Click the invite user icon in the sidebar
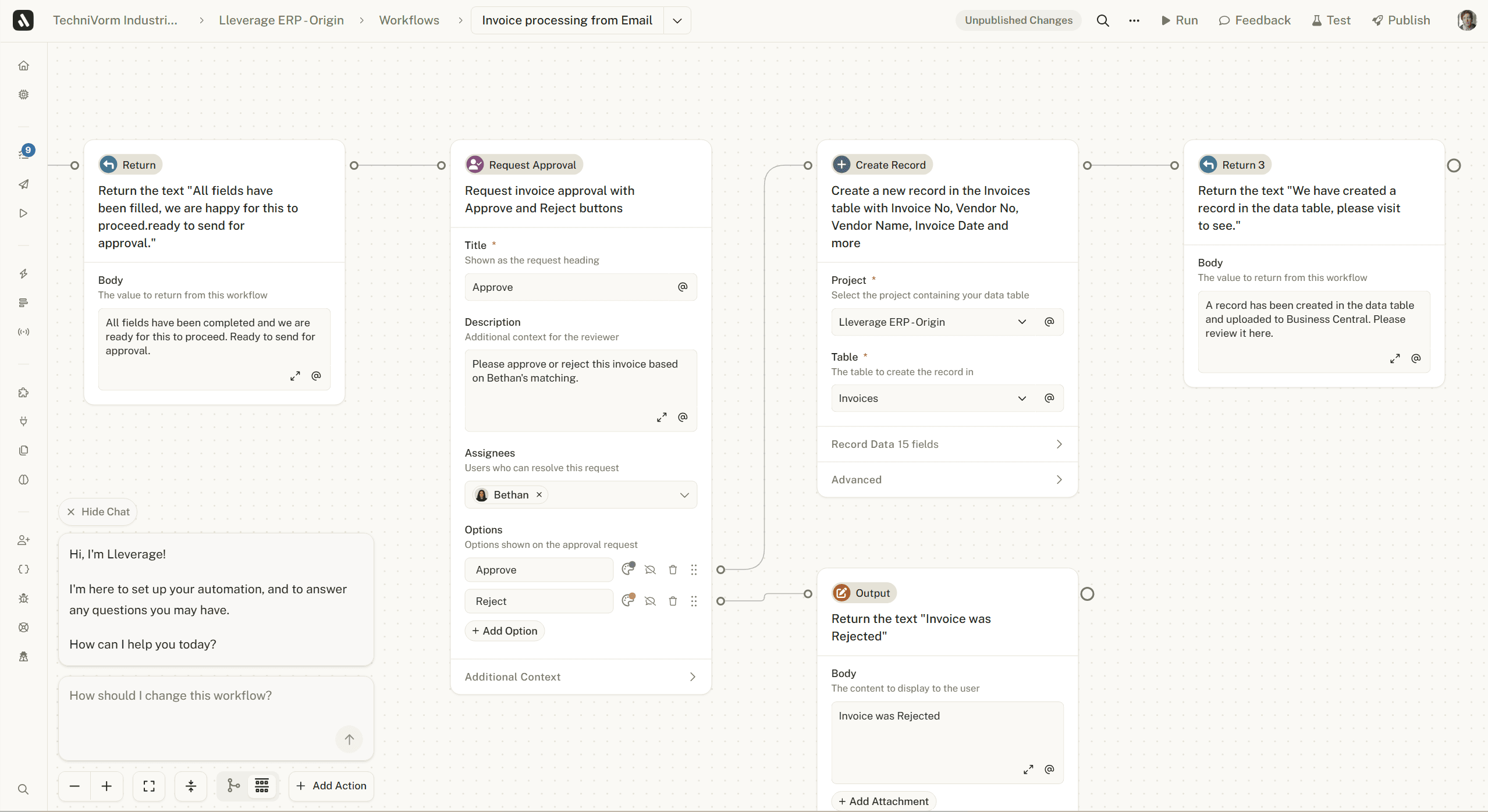The height and width of the screenshot is (812, 1488). pyautogui.click(x=23, y=540)
